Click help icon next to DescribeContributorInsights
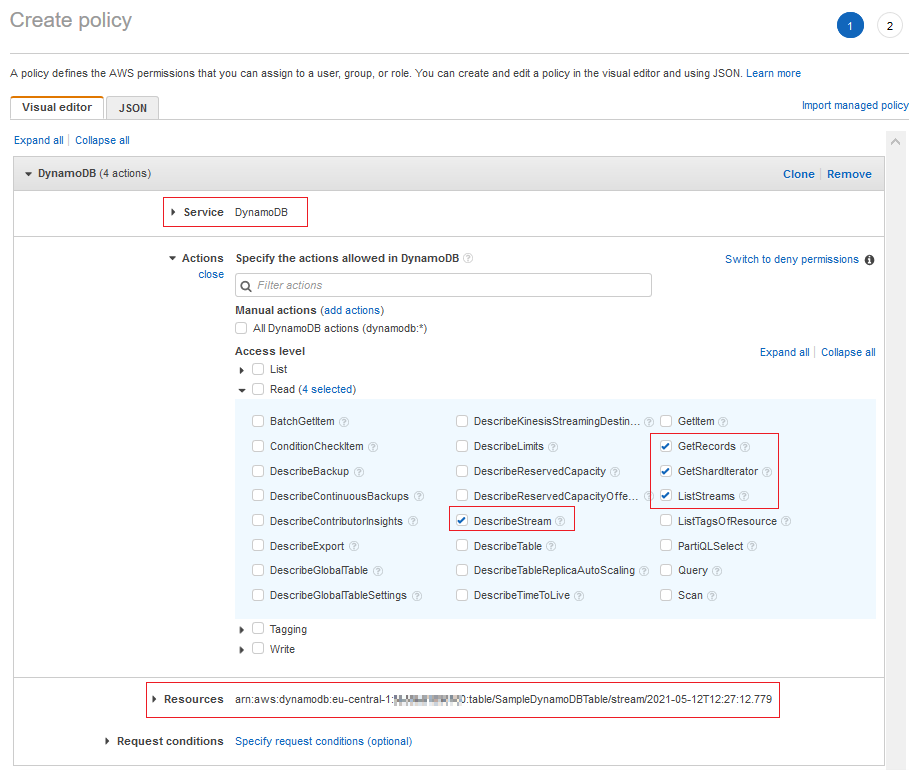 [413, 521]
